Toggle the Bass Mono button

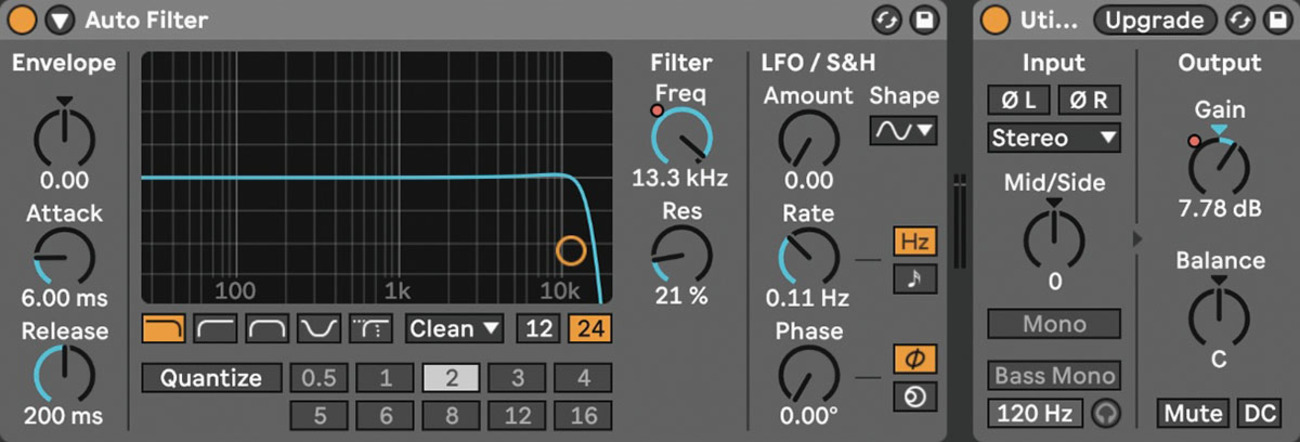pyautogui.click(x=1054, y=376)
